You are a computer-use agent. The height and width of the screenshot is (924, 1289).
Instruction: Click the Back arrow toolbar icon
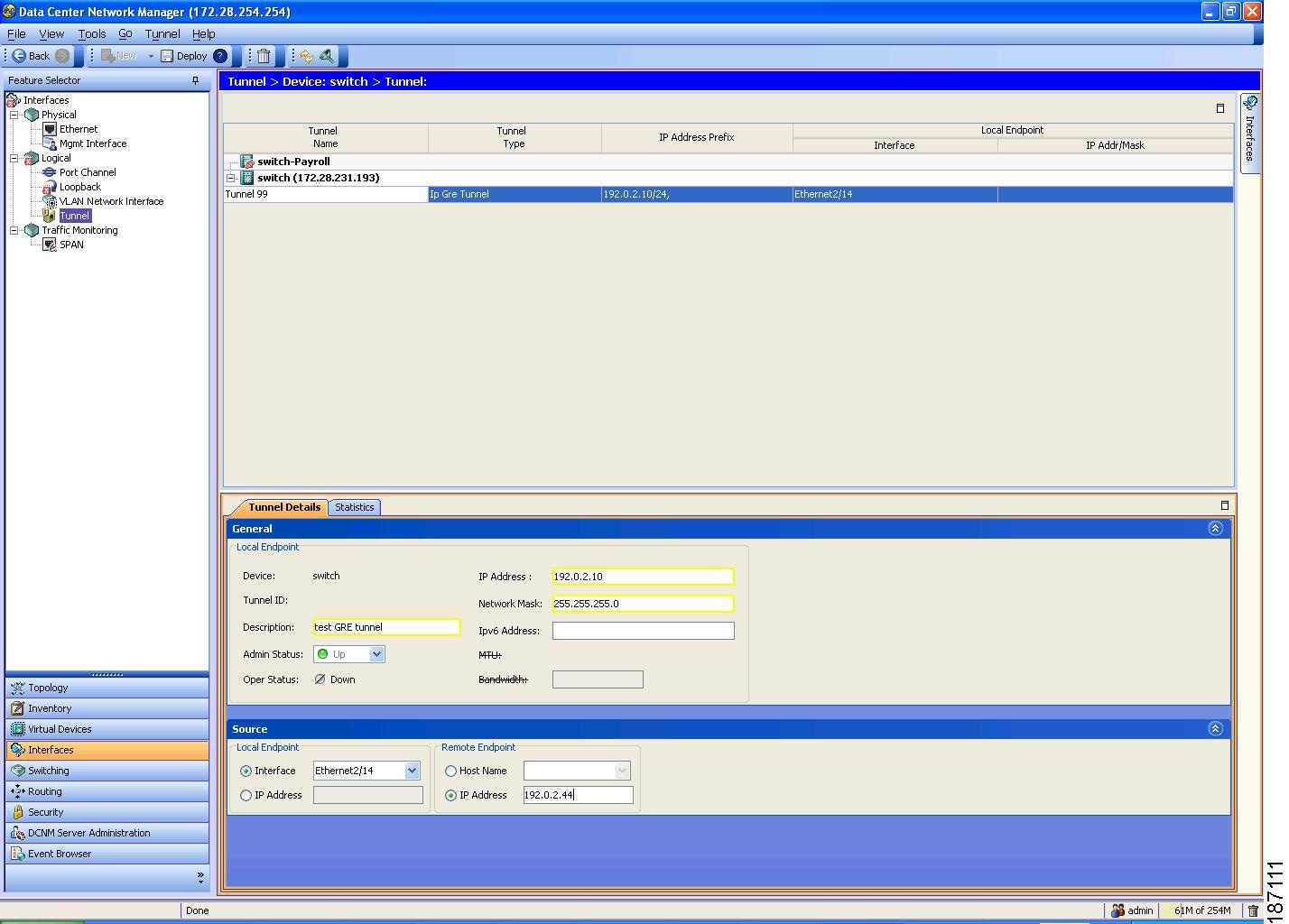coord(19,56)
